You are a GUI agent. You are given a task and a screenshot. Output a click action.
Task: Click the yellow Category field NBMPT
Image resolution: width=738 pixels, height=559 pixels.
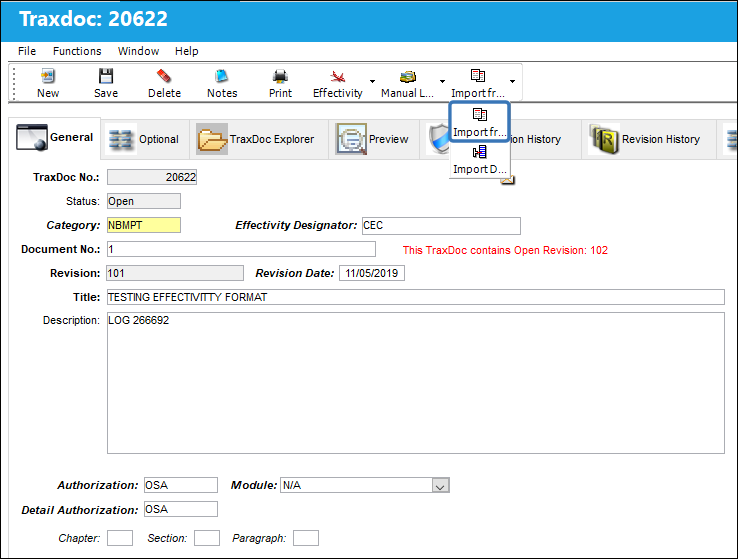point(144,225)
